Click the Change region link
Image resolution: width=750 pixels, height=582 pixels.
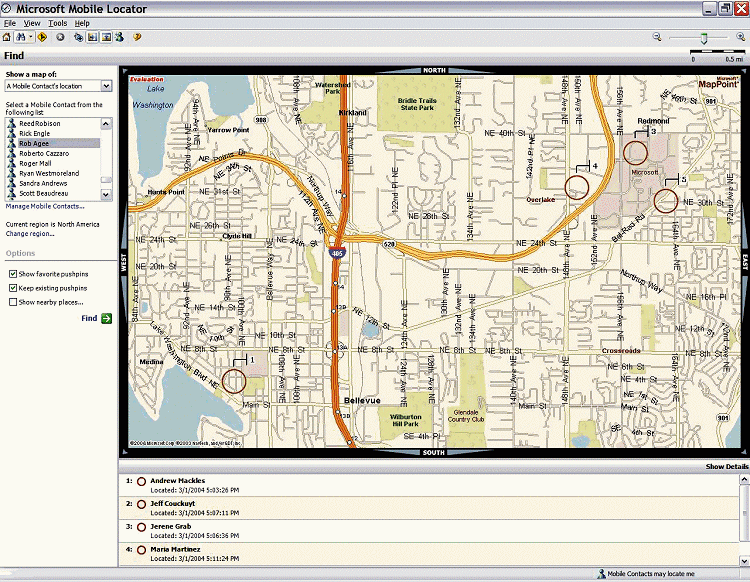(30, 234)
